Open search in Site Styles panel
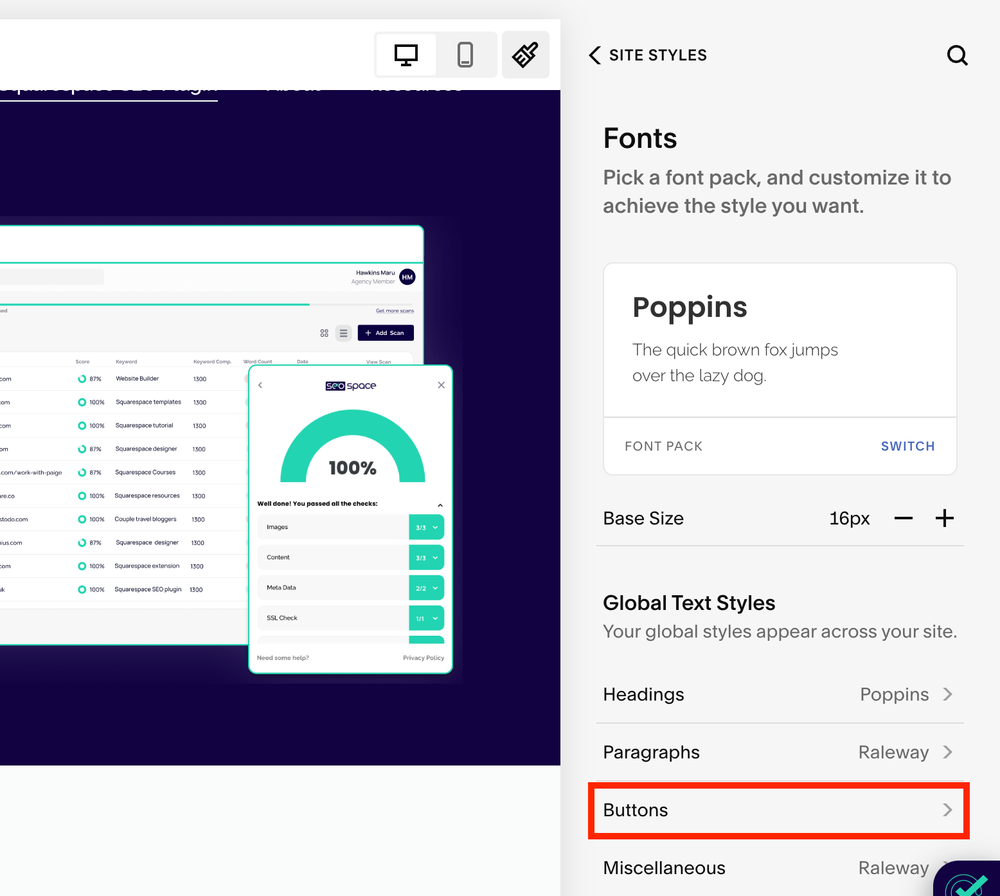 (957, 55)
